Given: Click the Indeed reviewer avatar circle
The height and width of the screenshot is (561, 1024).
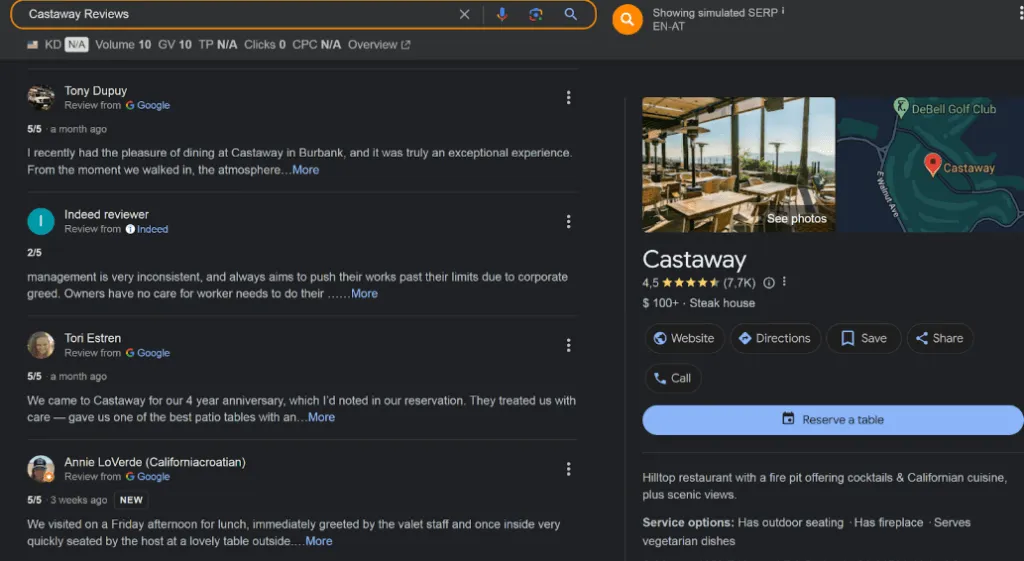Looking at the screenshot, I should point(40,221).
